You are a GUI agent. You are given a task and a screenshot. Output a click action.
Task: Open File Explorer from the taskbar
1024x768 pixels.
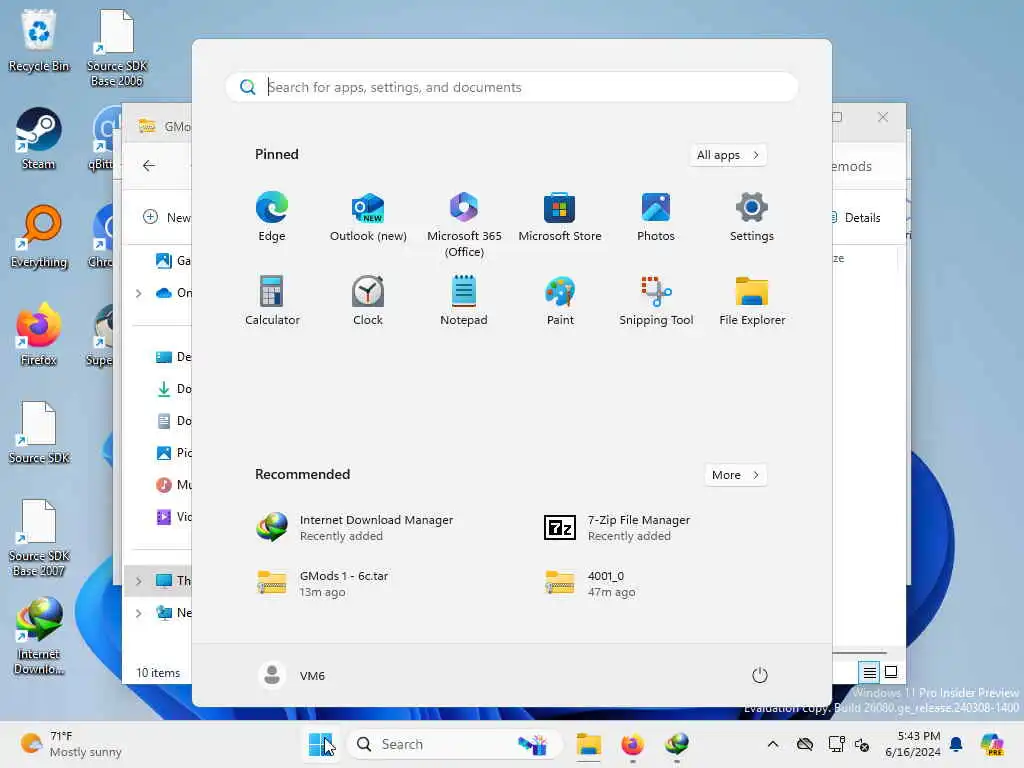[588, 744]
